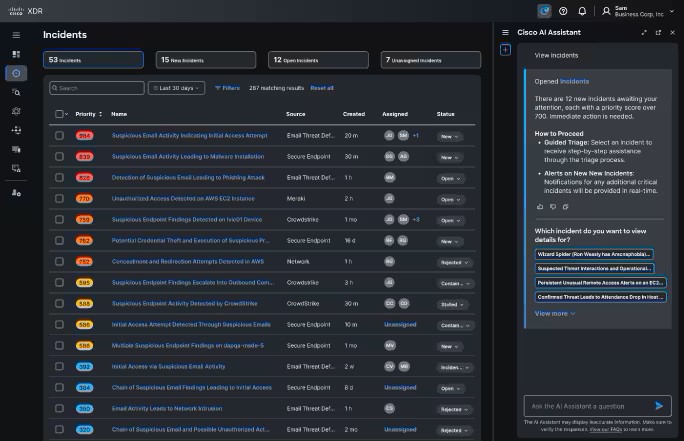The width and height of the screenshot is (684, 441).
Task: Select the Incidents icon in sidebar
Action: point(16,73)
